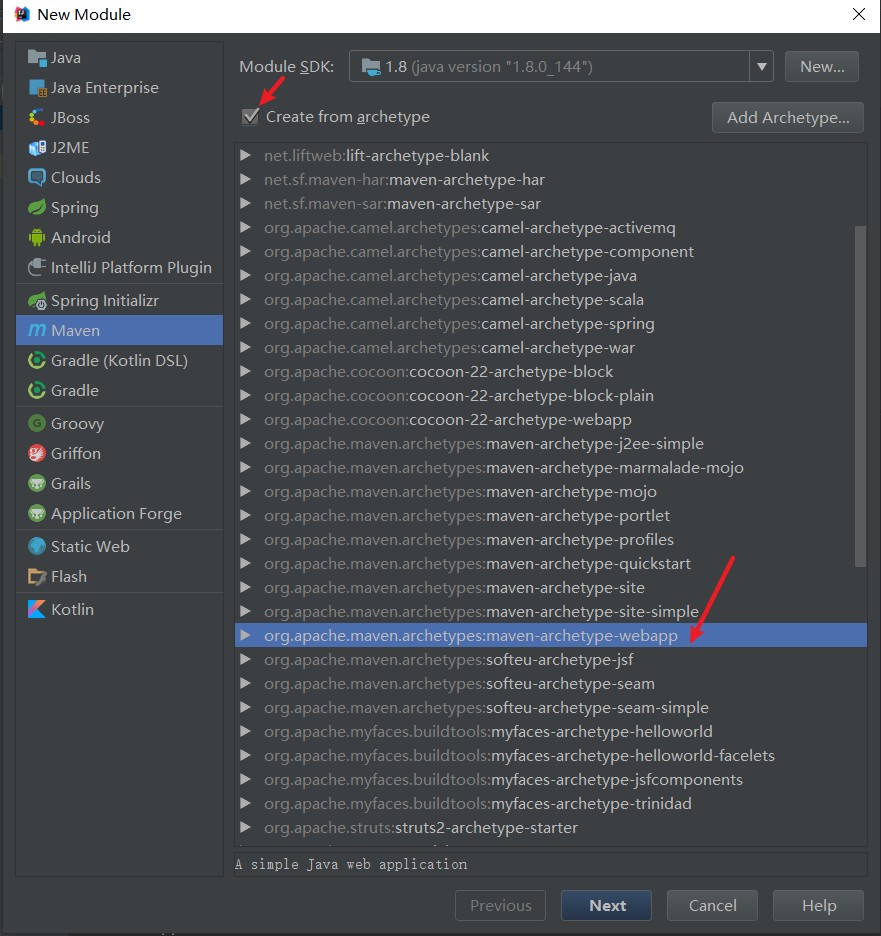Select the Clouds icon
The image size is (881, 936).
37,177
